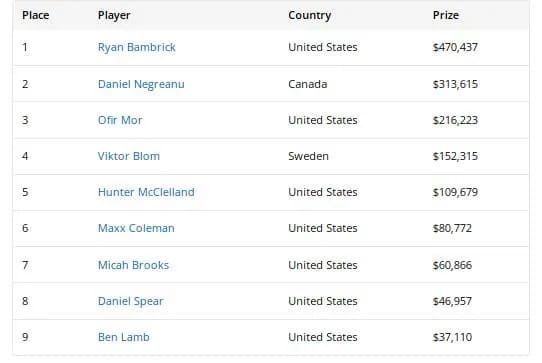The height and width of the screenshot is (363, 542).
Task: Click the Player column header
Action: tap(114, 15)
